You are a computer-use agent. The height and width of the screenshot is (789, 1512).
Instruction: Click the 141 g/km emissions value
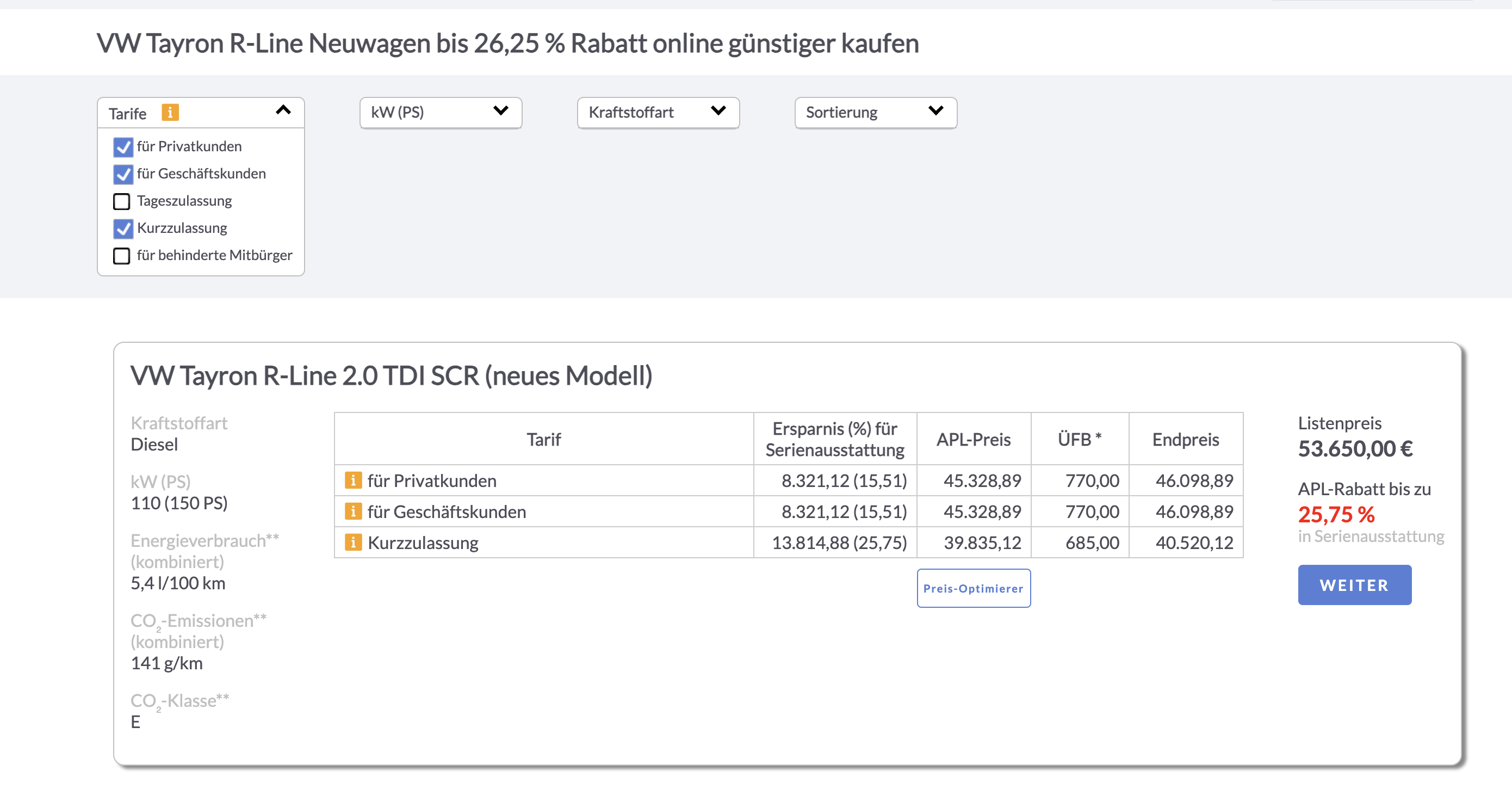[166, 663]
